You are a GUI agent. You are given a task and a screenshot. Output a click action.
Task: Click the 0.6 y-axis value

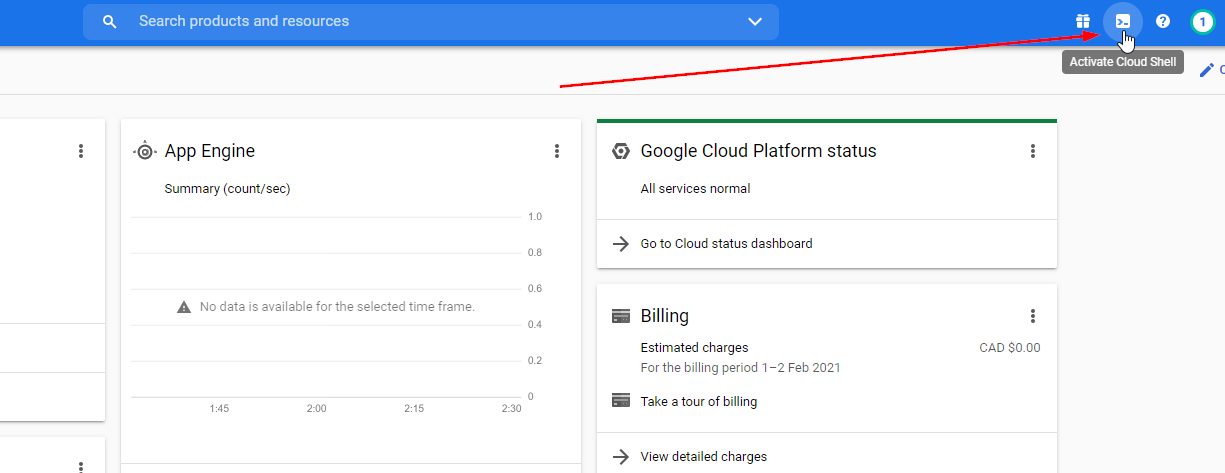[x=535, y=289]
